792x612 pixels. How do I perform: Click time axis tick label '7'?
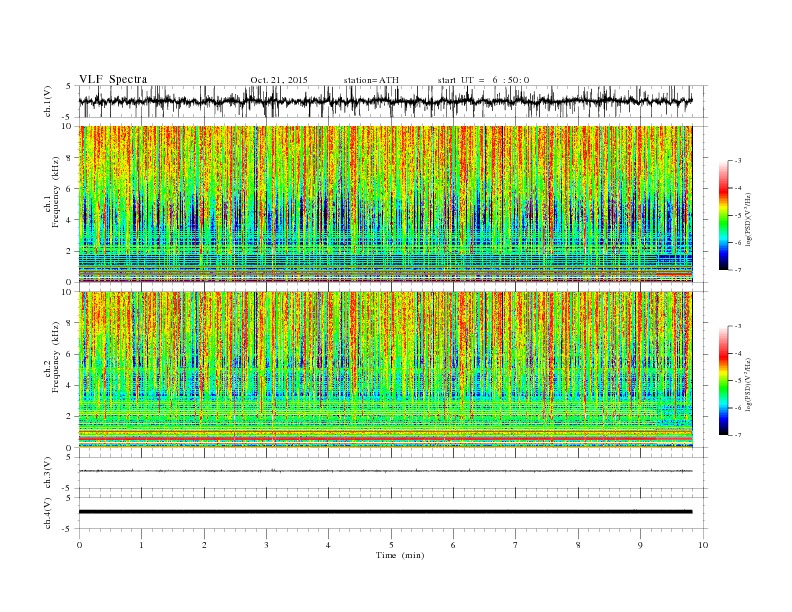tap(516, 545)
